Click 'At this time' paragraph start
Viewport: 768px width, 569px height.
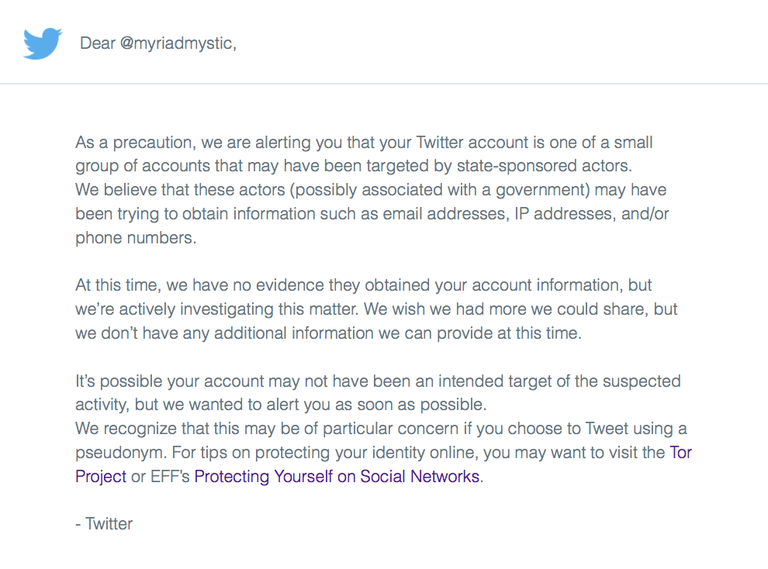click(x=118, y=285)
